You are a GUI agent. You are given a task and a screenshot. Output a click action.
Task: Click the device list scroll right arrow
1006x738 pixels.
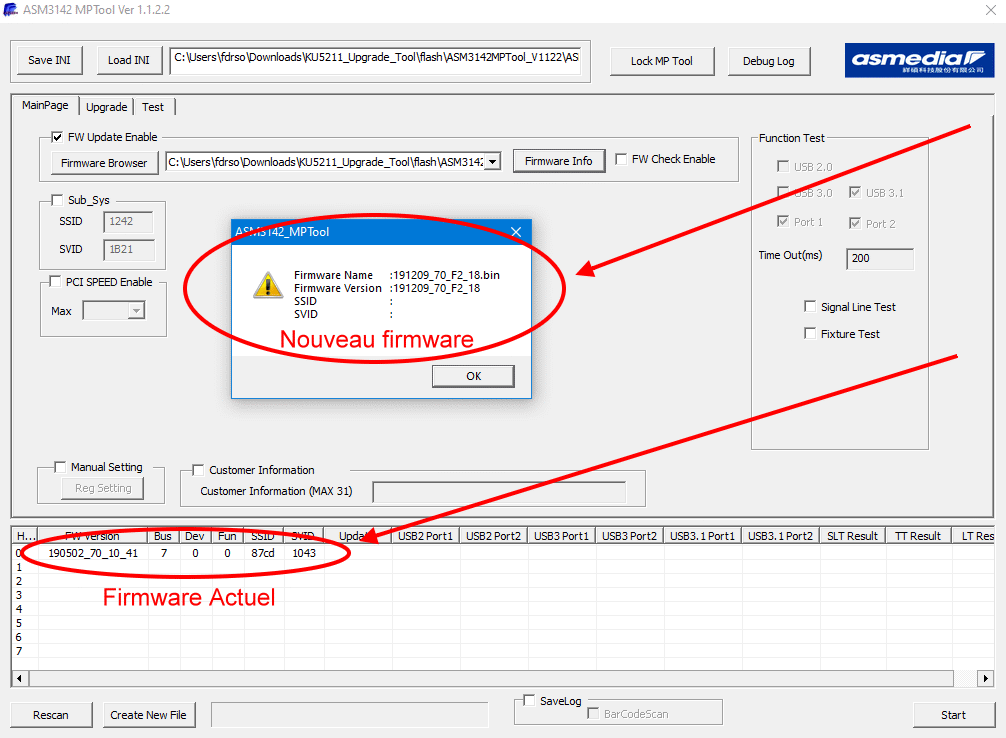coord(985,678)
